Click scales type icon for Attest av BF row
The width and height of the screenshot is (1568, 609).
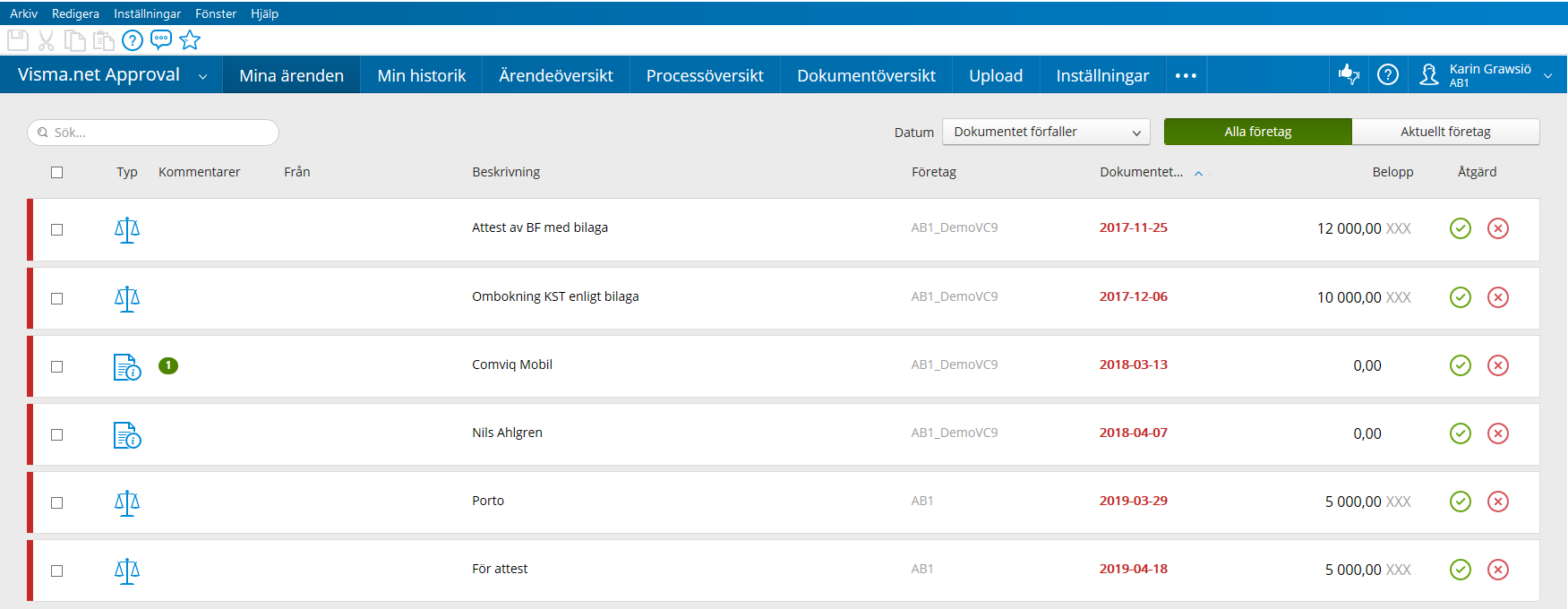pyautogui.click(x=127, y=230)
